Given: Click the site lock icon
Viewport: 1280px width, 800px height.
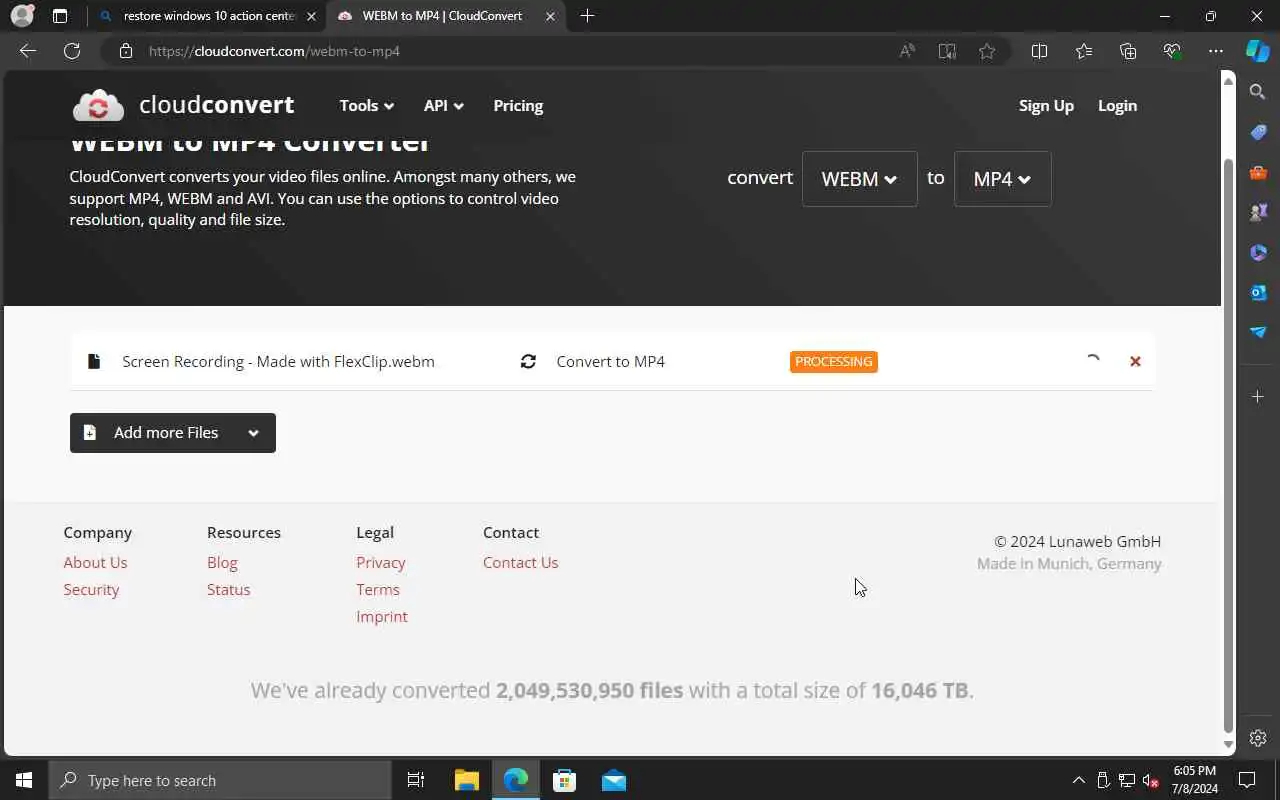Looking at the screenshot, I should click(126, 51).
